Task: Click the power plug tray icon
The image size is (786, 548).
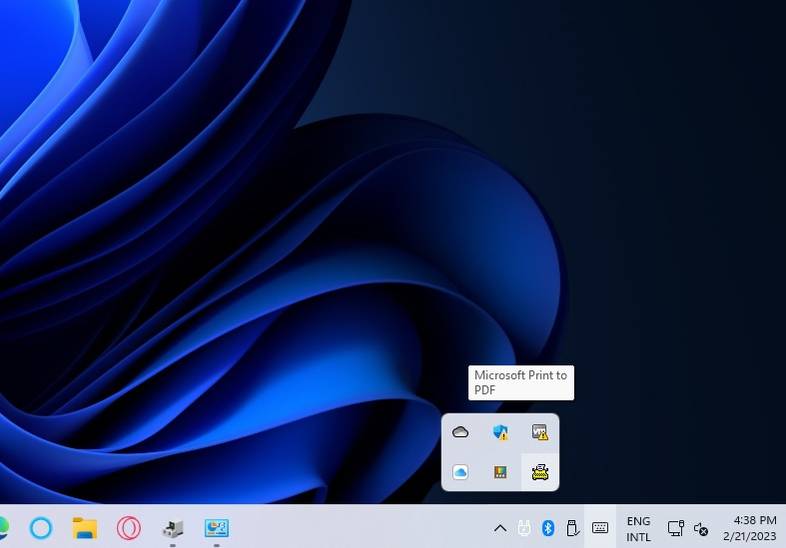Action: 523,528
